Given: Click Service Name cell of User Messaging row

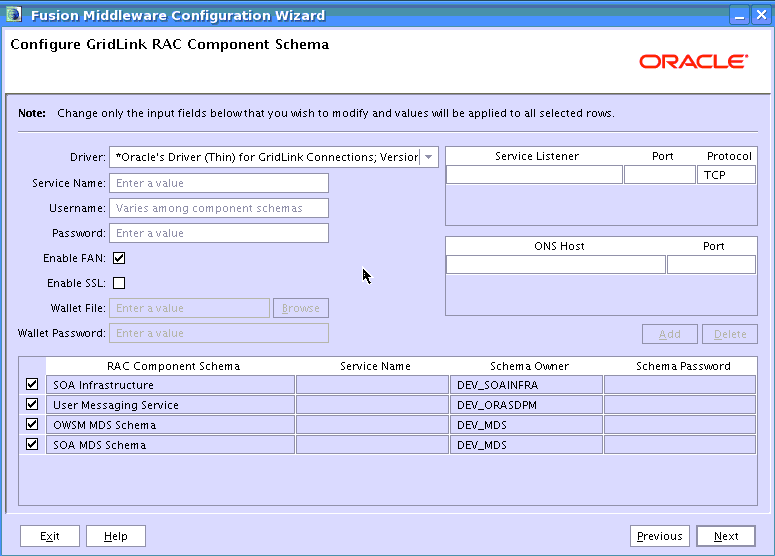Looking at the screenshot, I should (x=373, y=405).
